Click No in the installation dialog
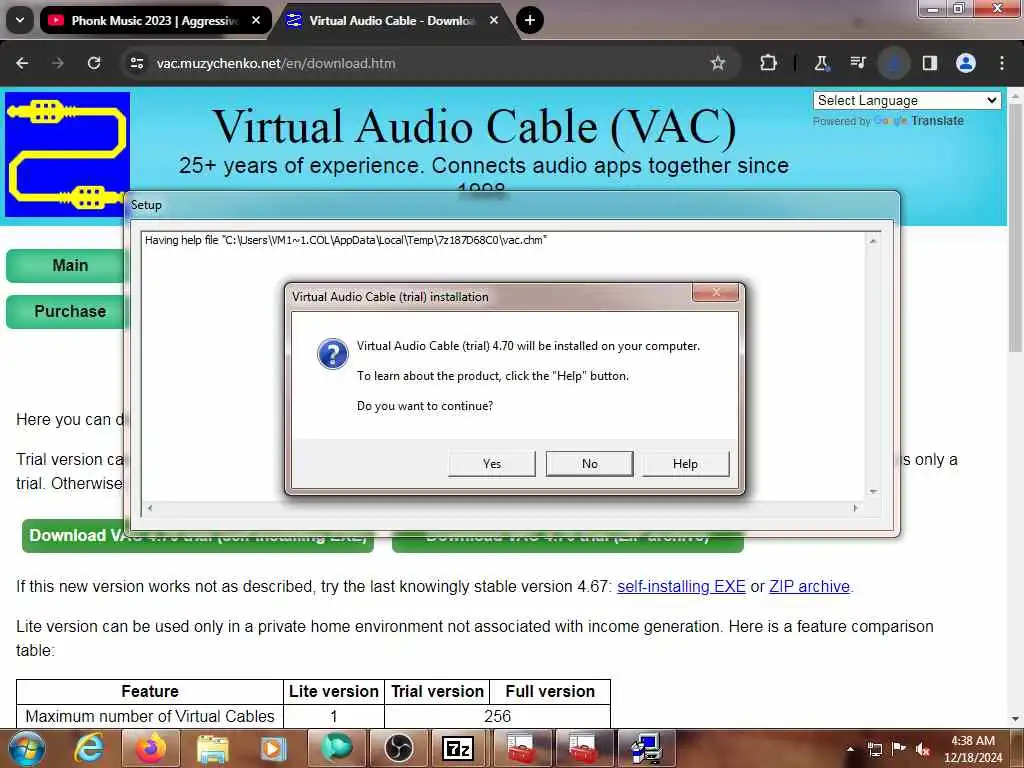This screenshot has height=768, width=1024. tap(589, 464)
